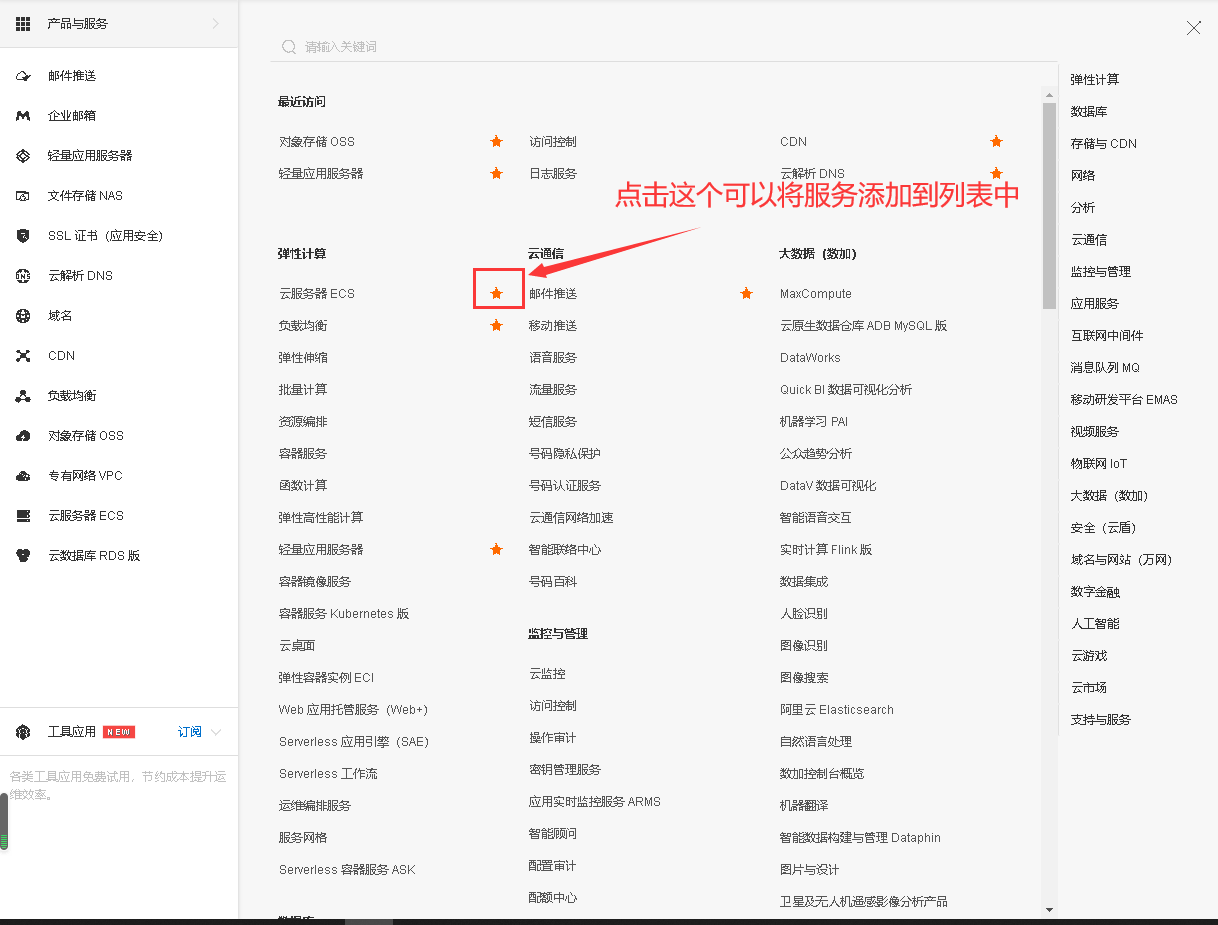Open the DataWorks link
Viewport: 1218px width, 925px height.
pyautogui.click(x=810, y=358)
